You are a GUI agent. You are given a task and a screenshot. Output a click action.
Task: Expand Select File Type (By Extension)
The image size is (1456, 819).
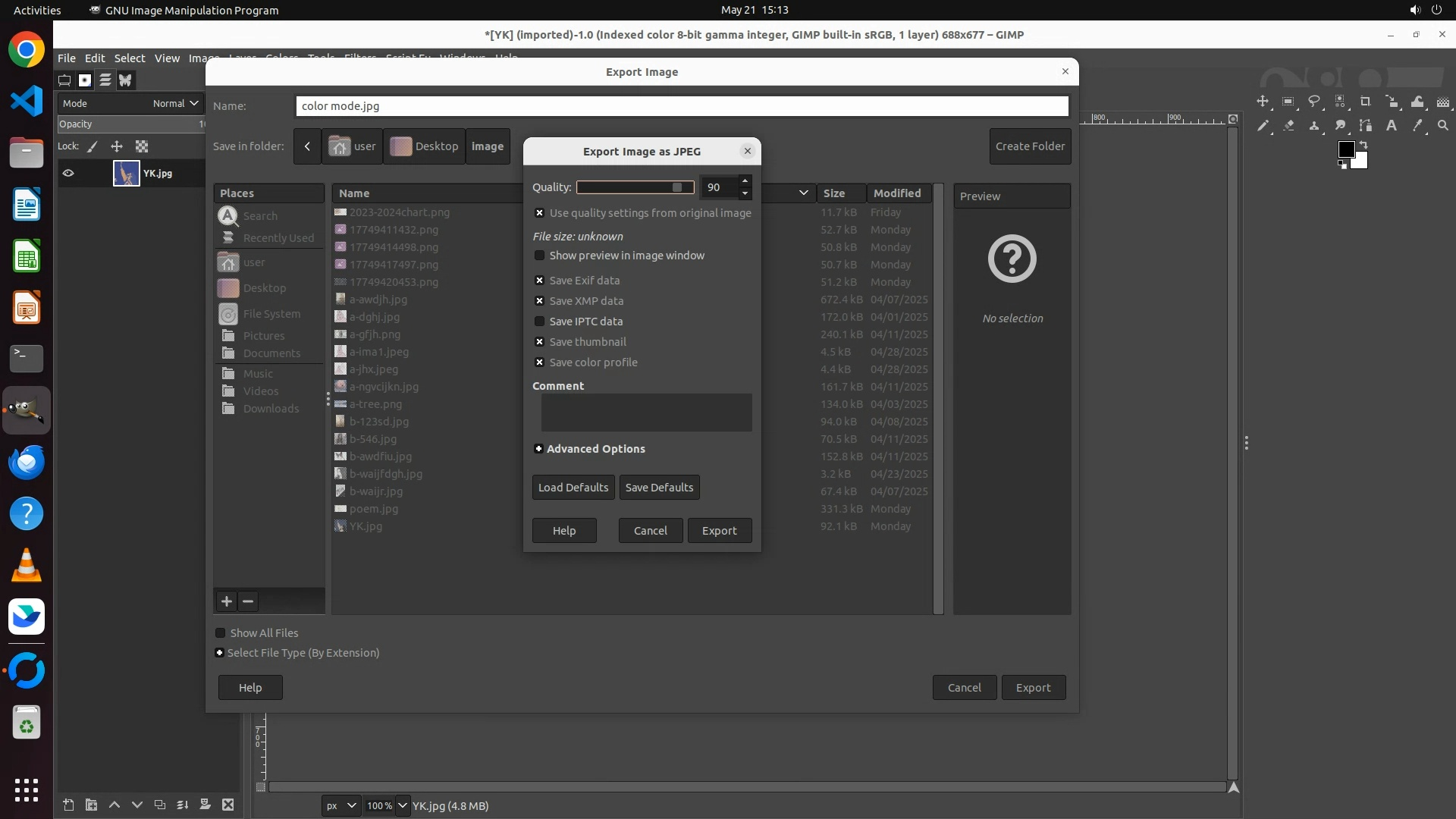pyautogui.click(x=220, y=653)
